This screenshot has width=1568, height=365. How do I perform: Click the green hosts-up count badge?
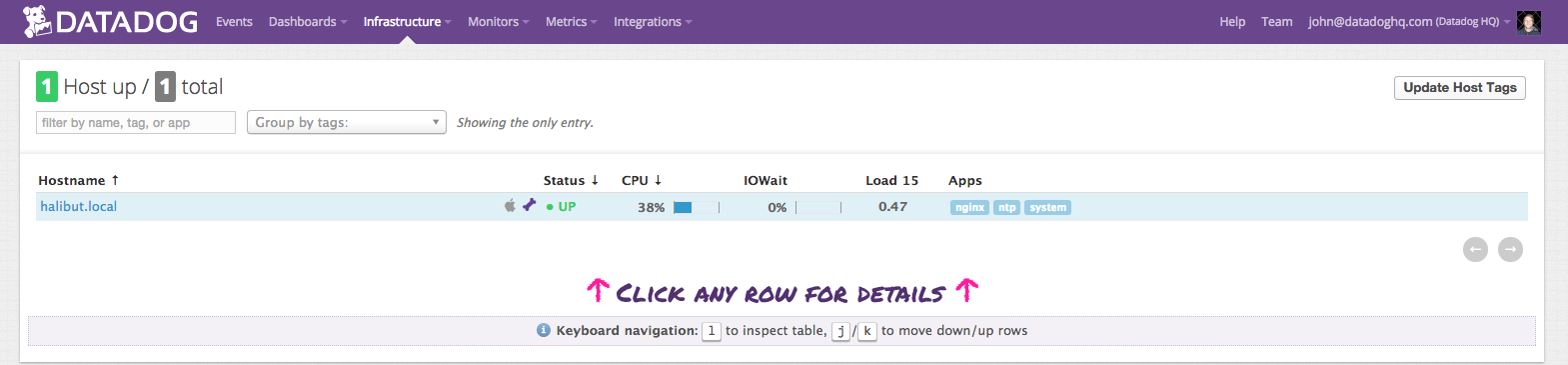(x=47, y=87)
